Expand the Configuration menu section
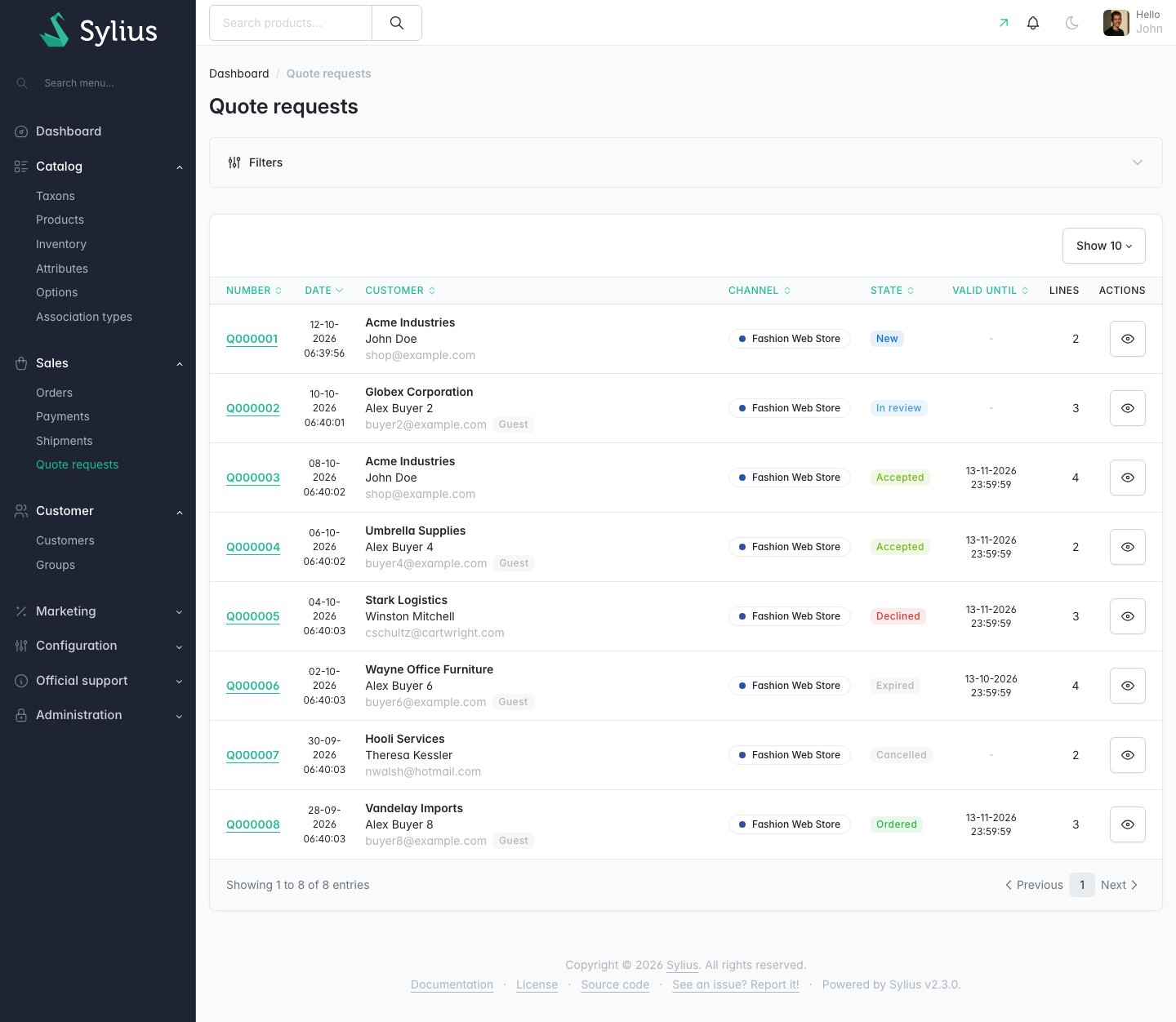Viewport: 1176px width, 1022px height. (98, 646)
